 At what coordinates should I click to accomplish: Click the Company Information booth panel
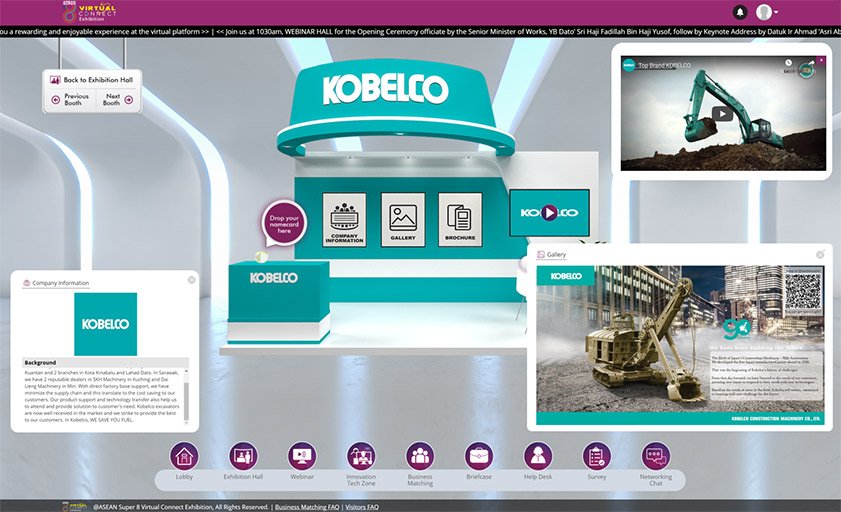point(344,220)
